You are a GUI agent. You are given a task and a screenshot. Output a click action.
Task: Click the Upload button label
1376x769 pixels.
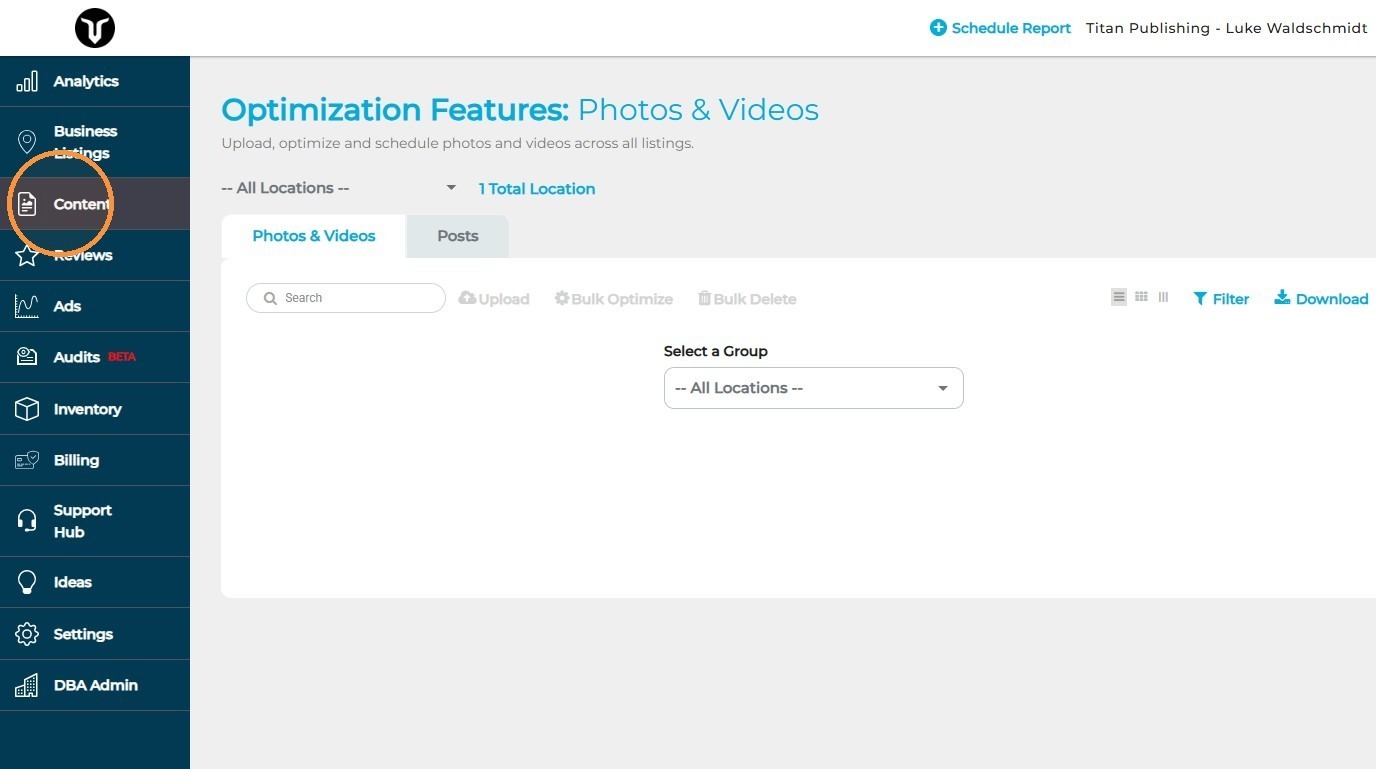click(x=504, y=299)
